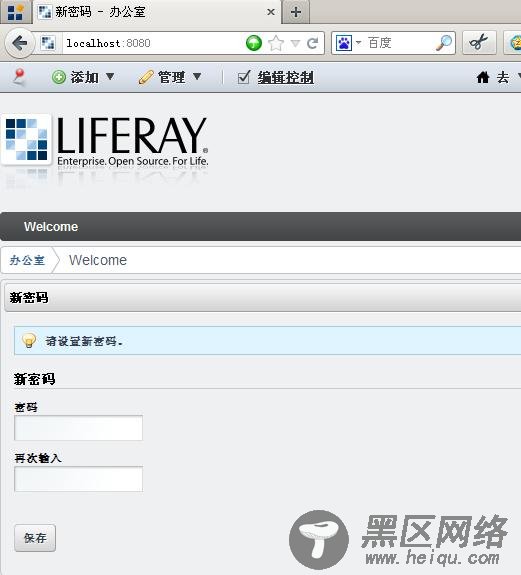Bookmark page with the star icon
The width and height of the screenshot is (521, 575).
click(x=276, y=43)
